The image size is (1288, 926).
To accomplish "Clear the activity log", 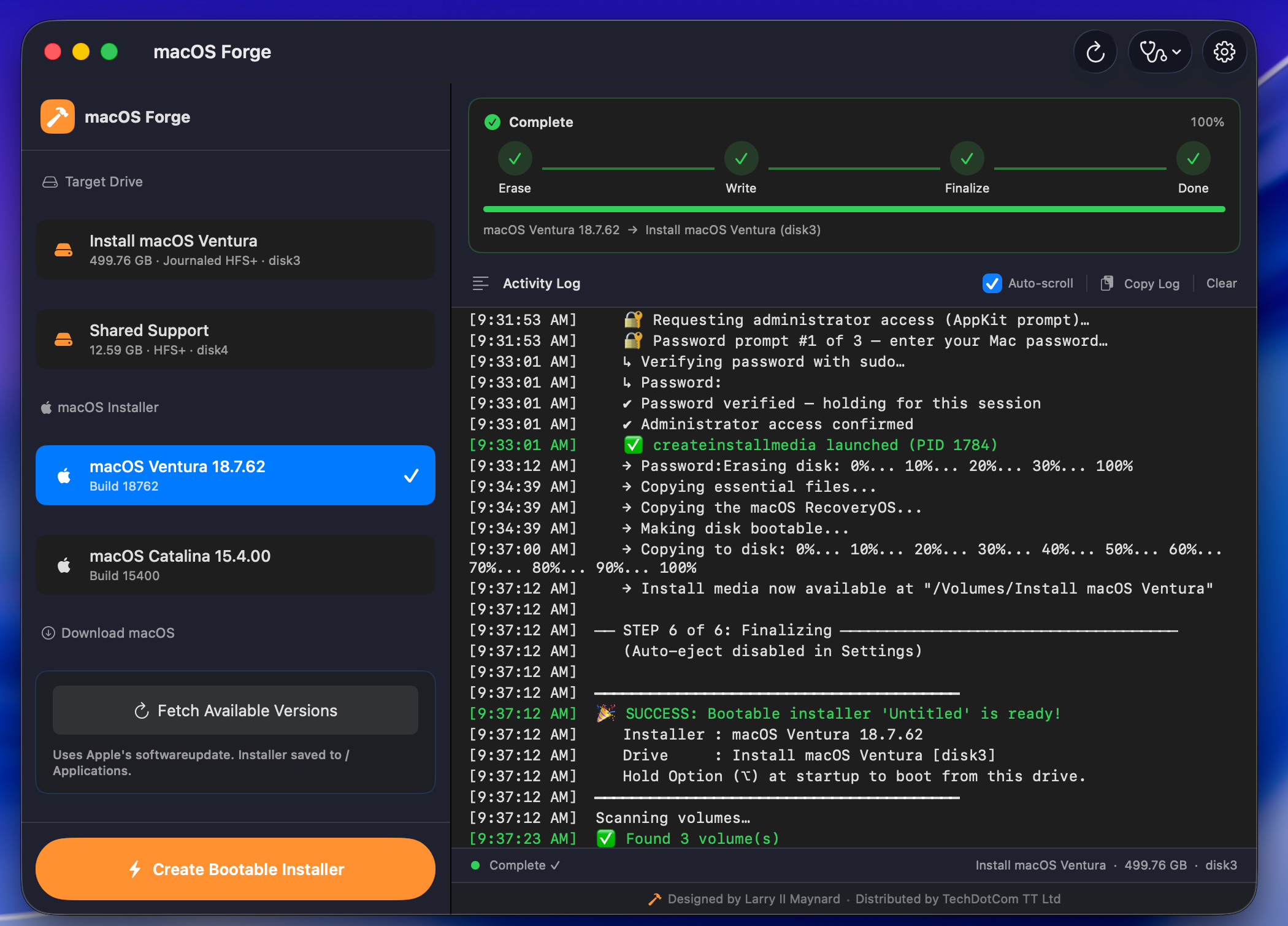I will click(x=1221, y=283).
